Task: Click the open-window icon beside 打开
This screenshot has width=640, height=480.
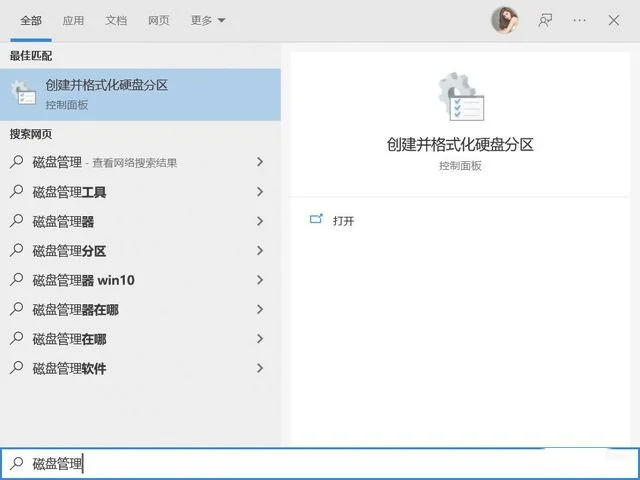Action: pos(316,219)
